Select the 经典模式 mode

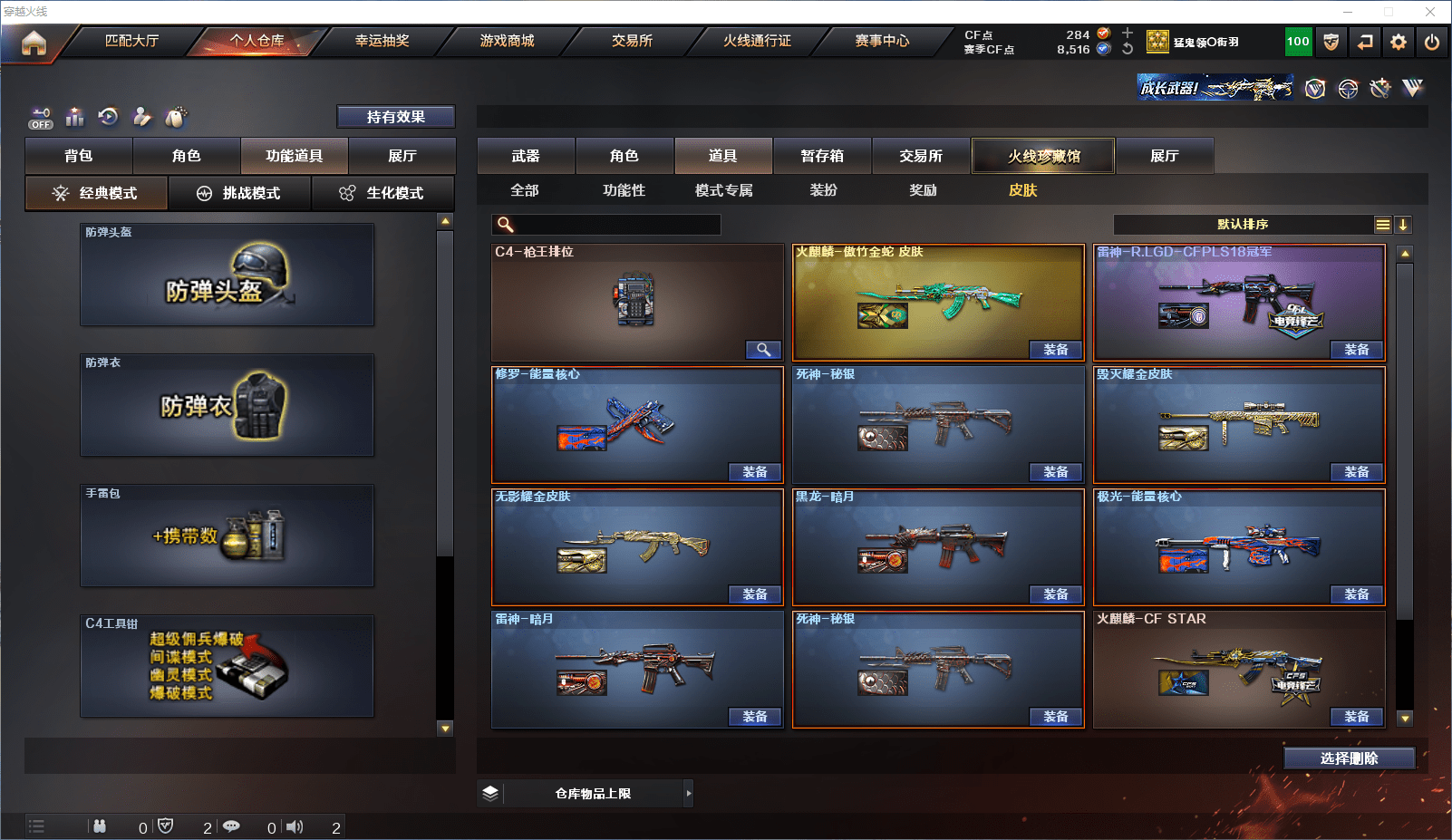pyautogui.click(x=96, y=193)
